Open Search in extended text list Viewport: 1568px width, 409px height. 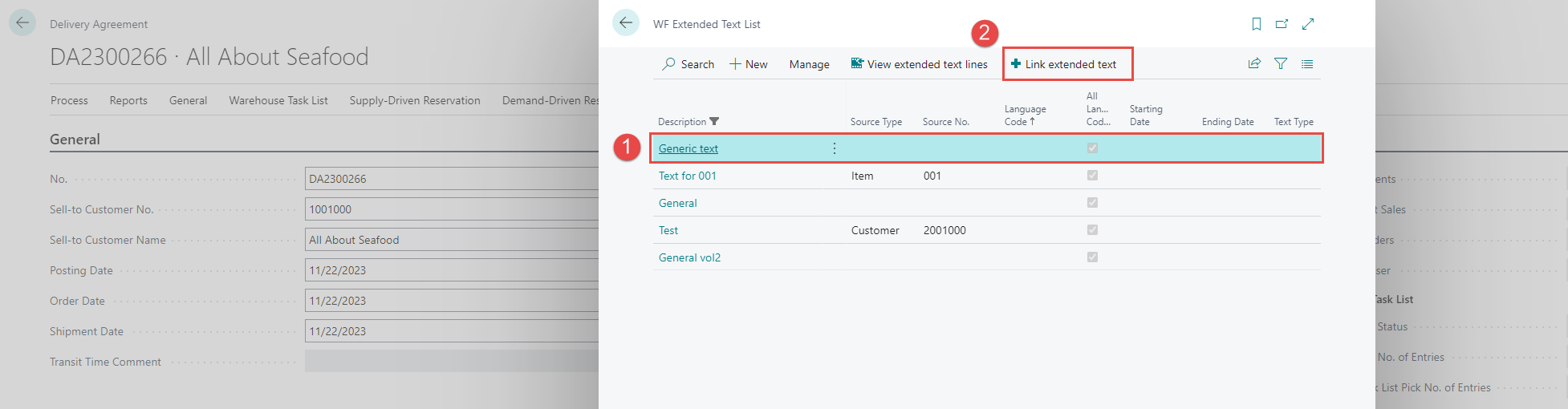coord(688,64)
